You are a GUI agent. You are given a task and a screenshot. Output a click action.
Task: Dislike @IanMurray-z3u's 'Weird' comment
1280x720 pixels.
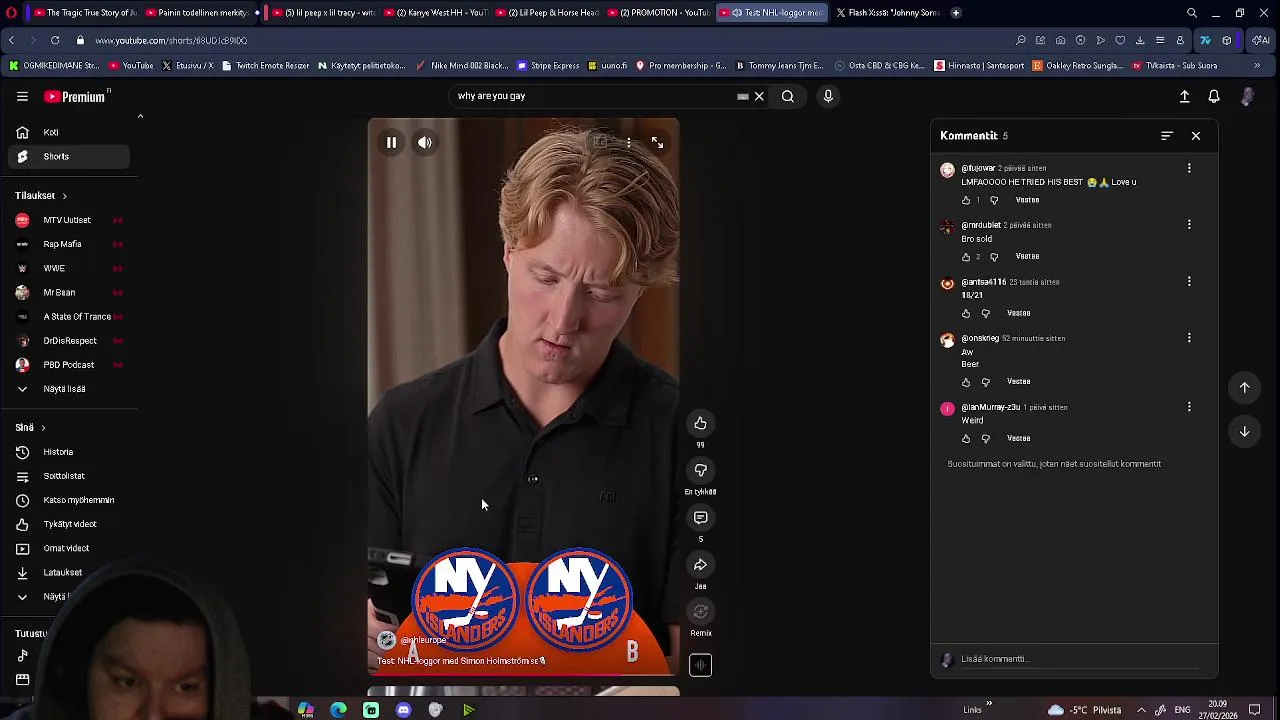coord(985,439)
